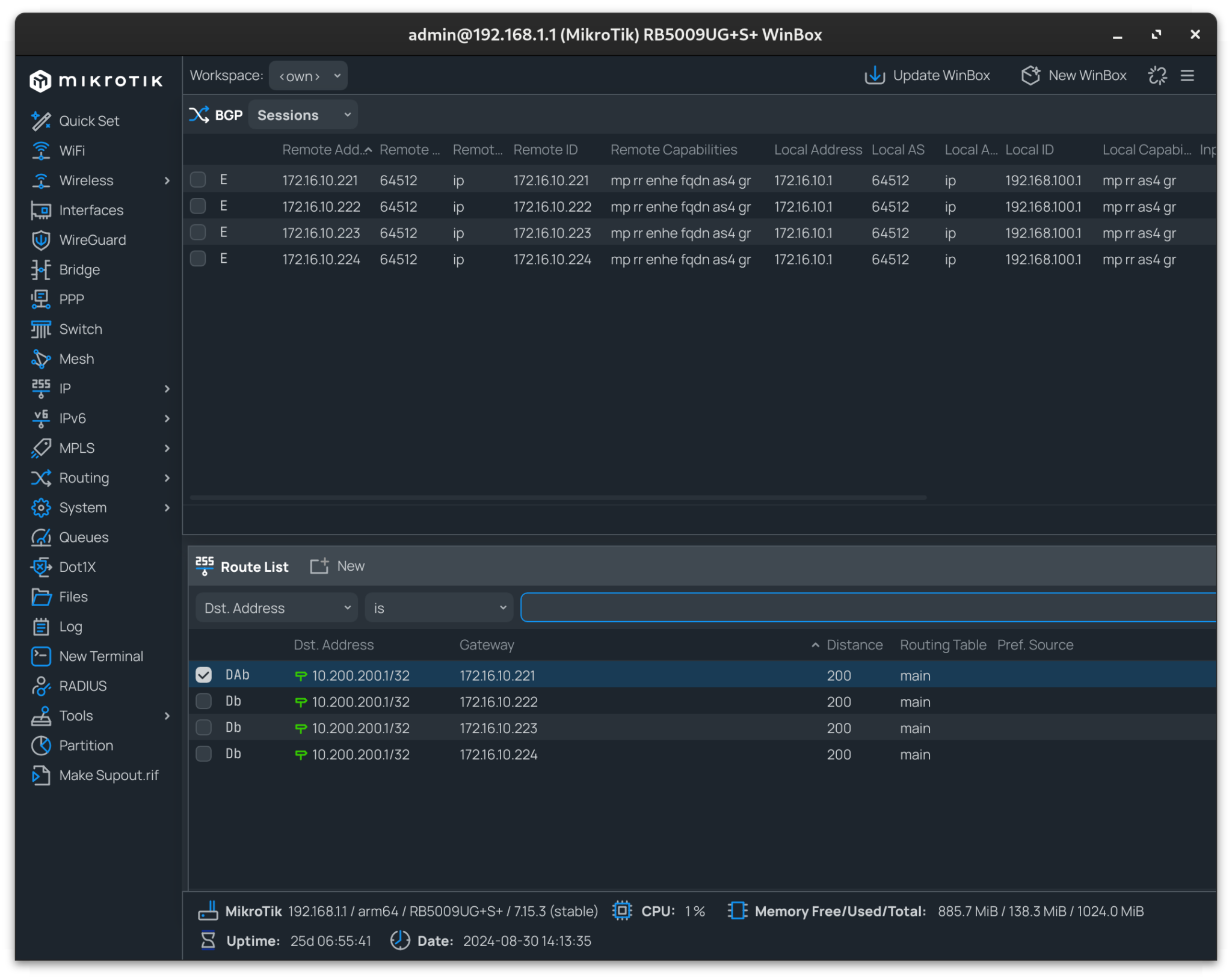1232x979 pixels.
Task: Open the Dst. Address filter field dropdown
Action: point(277,608)
